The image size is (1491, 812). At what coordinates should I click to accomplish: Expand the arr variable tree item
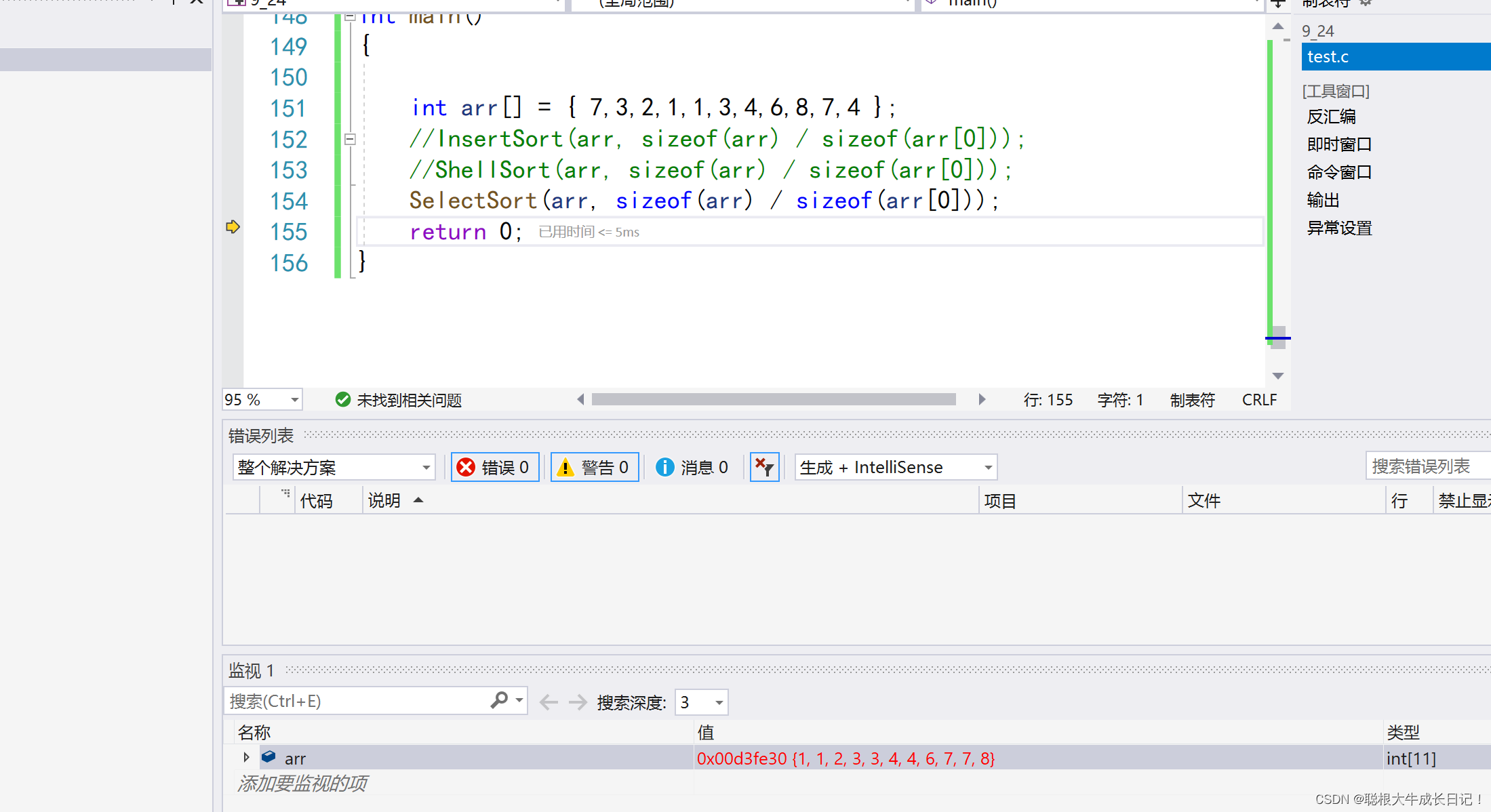246,759
